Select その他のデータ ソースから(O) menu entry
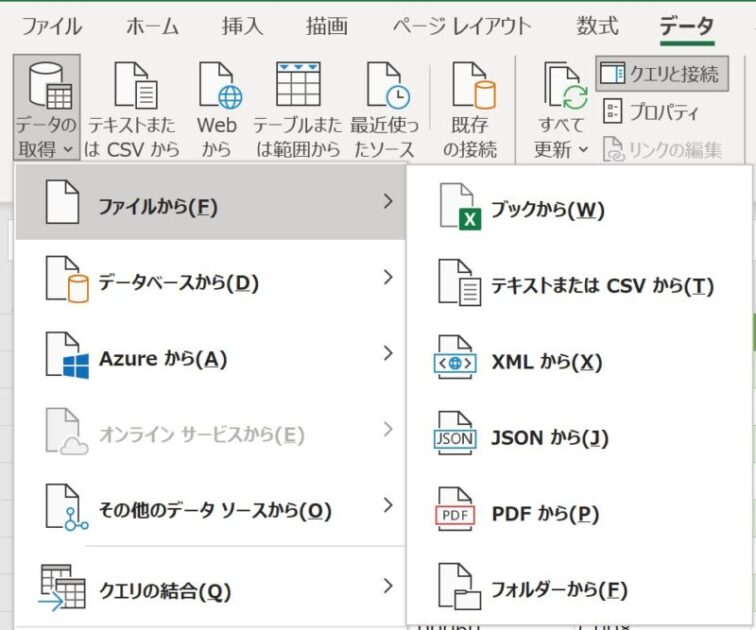This screenshot has width=756, height=630. (210, 507)
